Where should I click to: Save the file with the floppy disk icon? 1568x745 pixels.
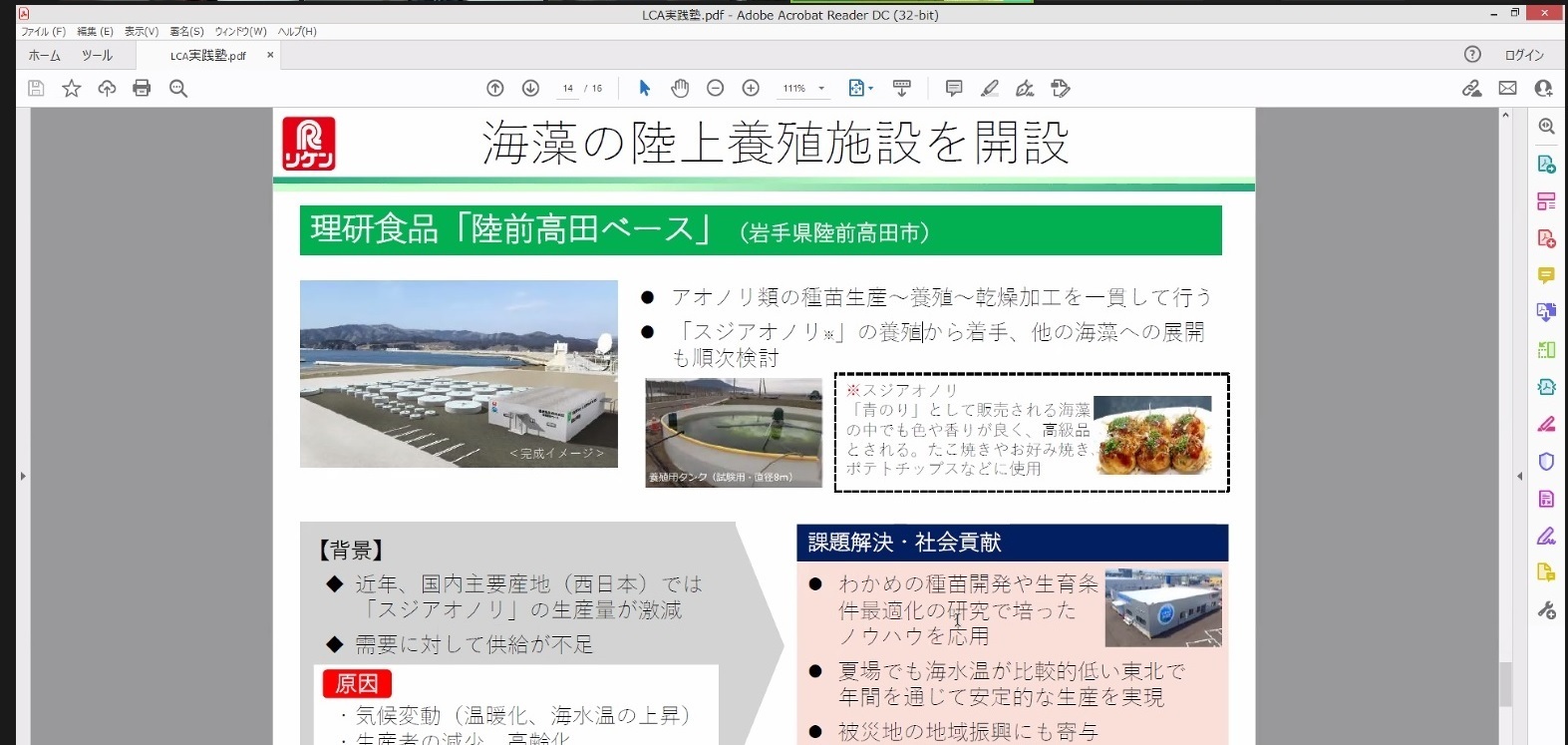click(36, 89)
